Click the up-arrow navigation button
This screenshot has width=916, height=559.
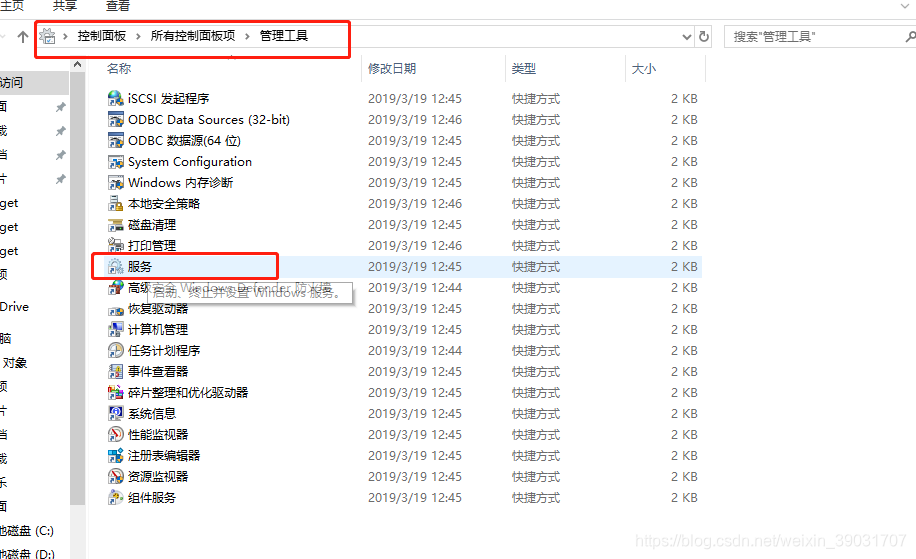(22, 37)
